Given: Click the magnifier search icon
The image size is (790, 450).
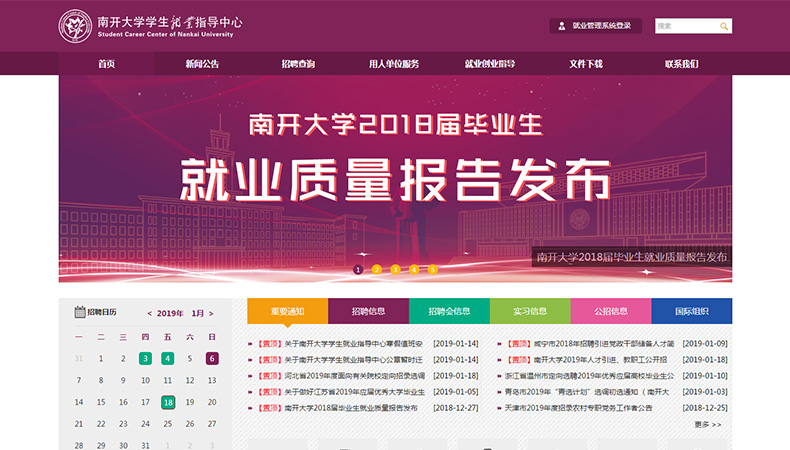Looking at the screenshot, I should click(x=724, y=26).
